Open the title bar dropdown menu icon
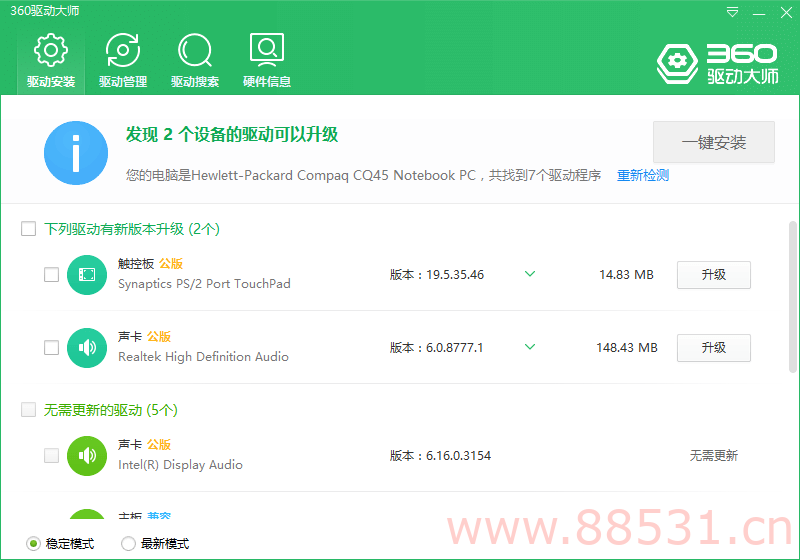 point(732,12)
